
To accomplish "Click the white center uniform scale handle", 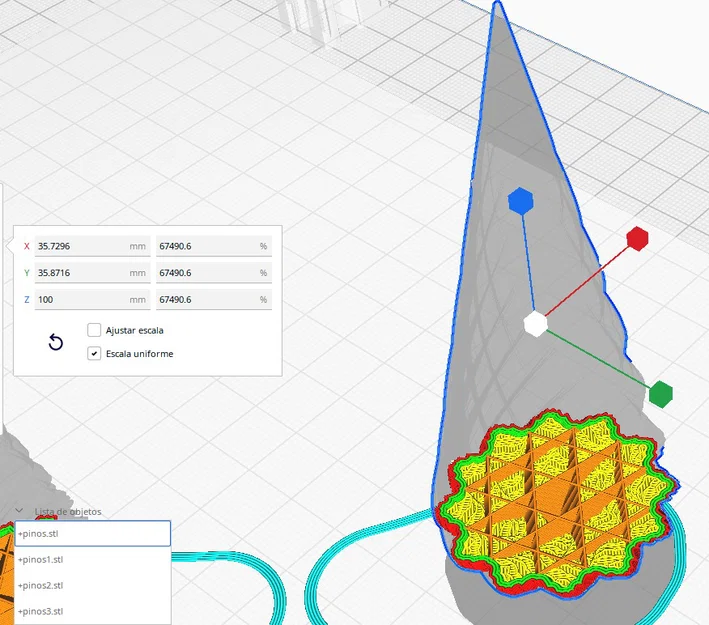I will (536, 324).
